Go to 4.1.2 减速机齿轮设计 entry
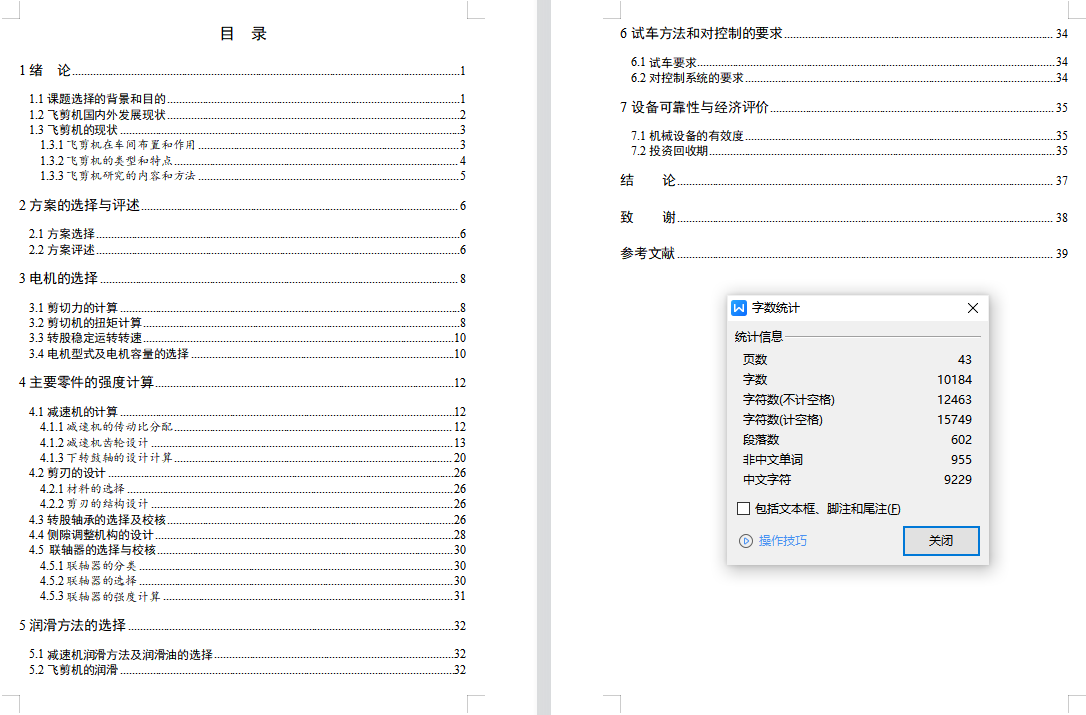 [x=94, y=442]
